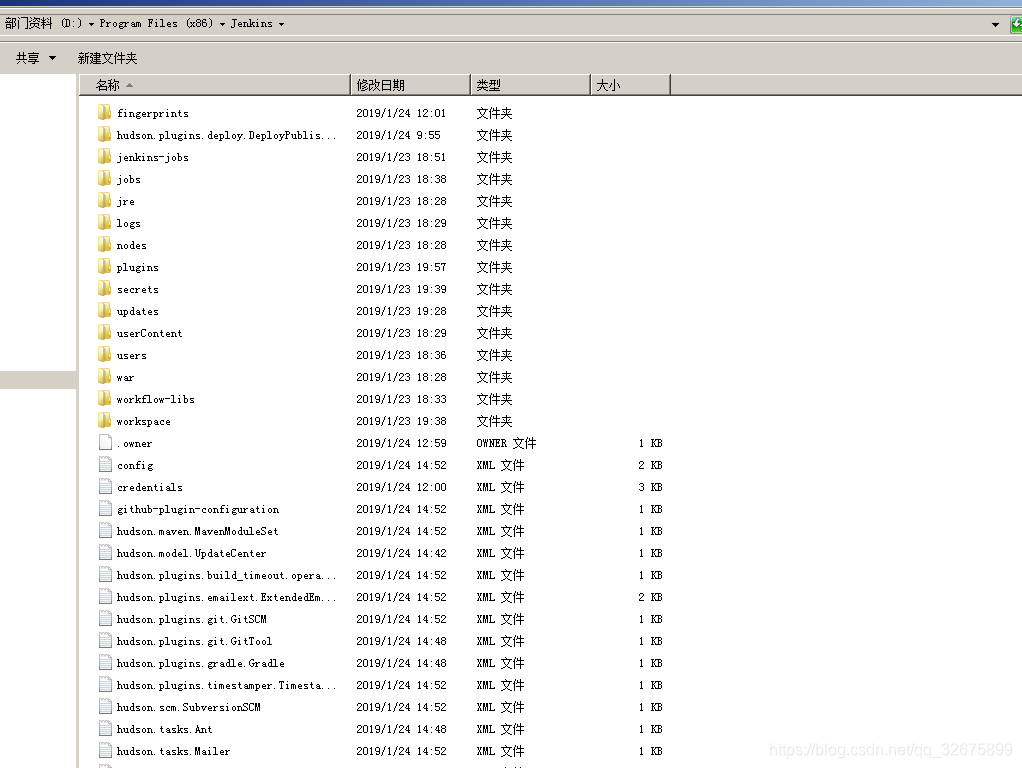
Task: Select file hudson.plugins.build_timeout.opera...
Action: (x=226, y=575)
